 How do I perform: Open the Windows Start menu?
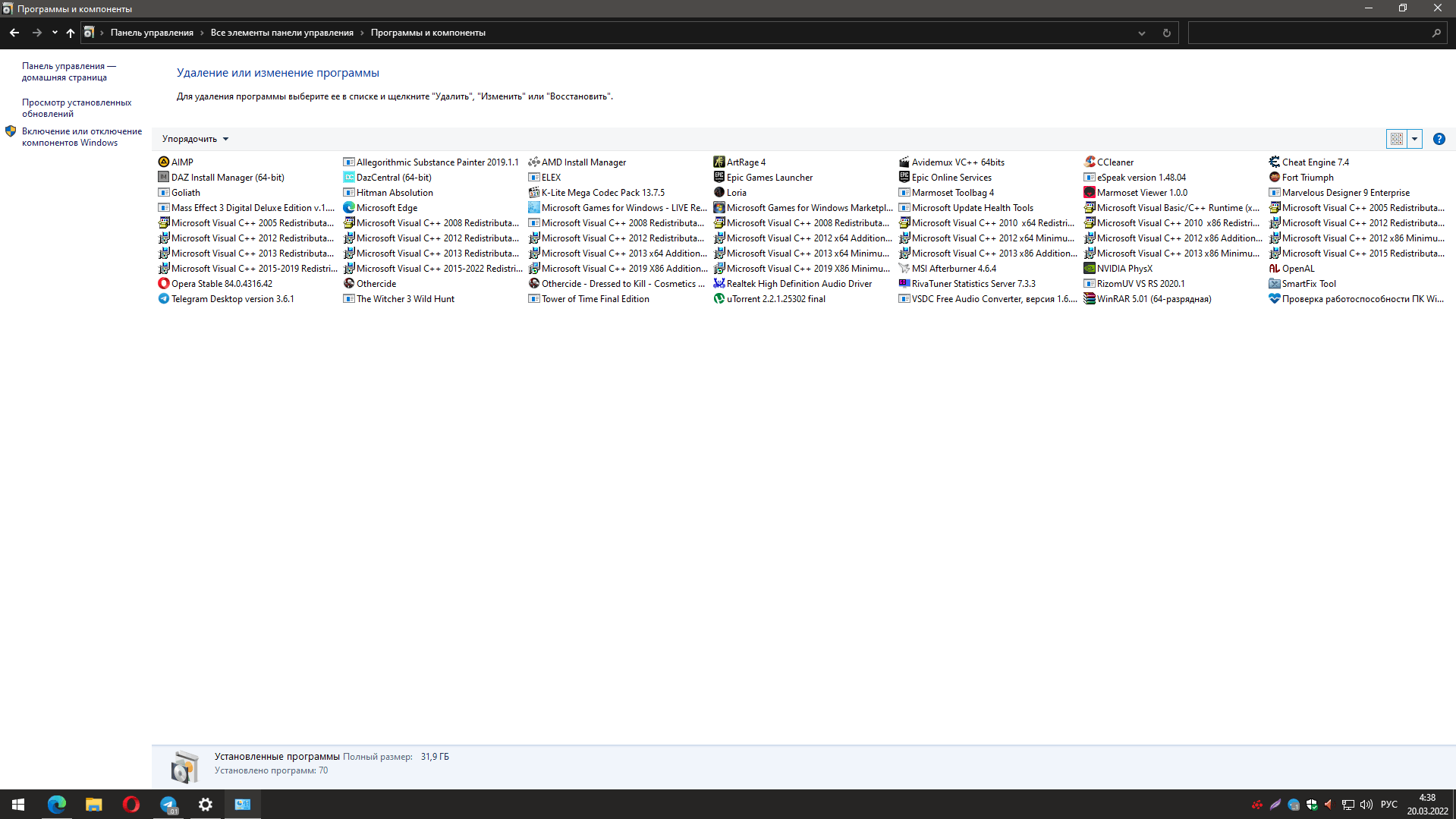18,805
